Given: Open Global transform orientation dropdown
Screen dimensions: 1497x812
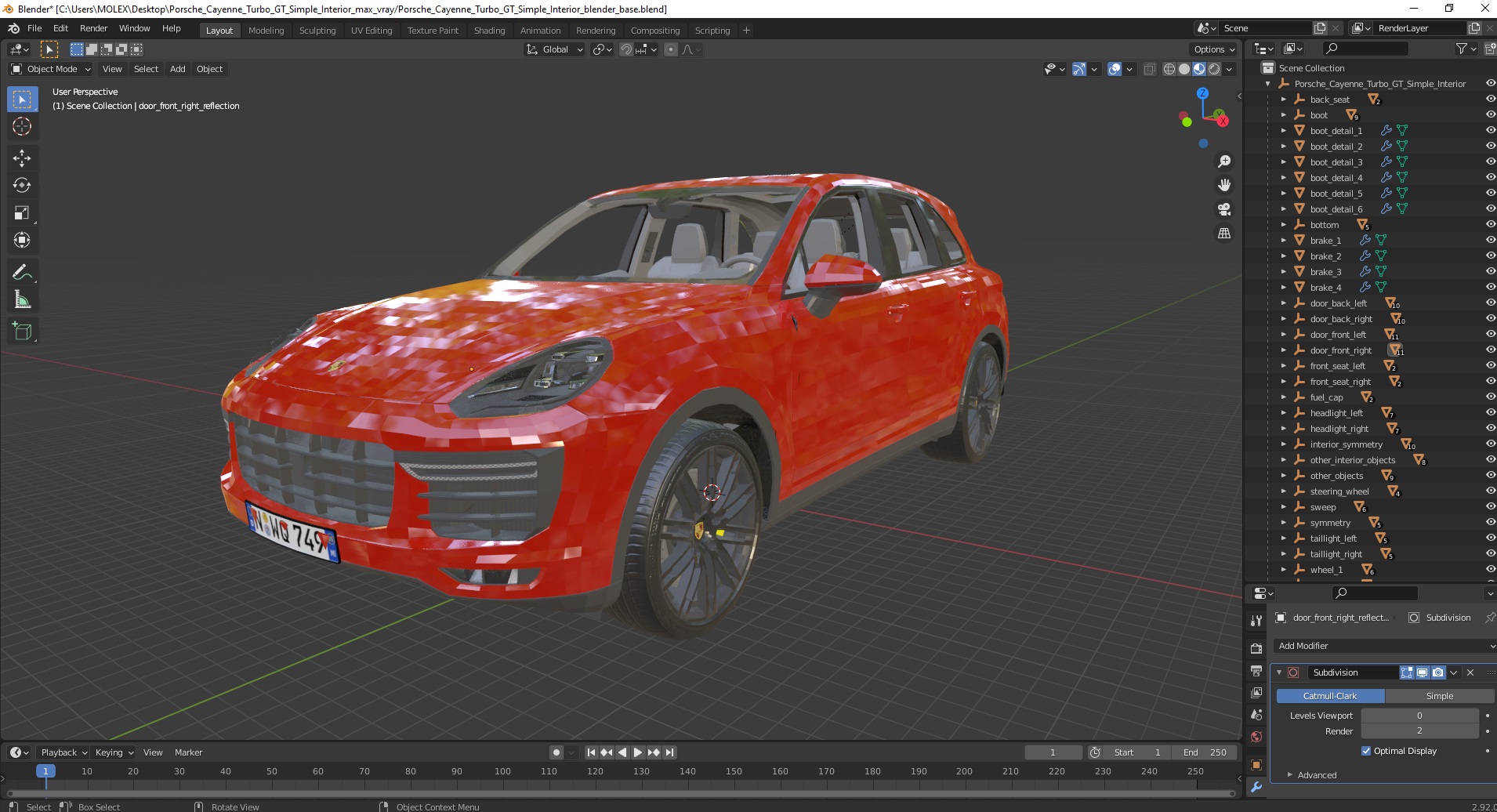Looking at the screenshot, I should click(x=555, y=49).
